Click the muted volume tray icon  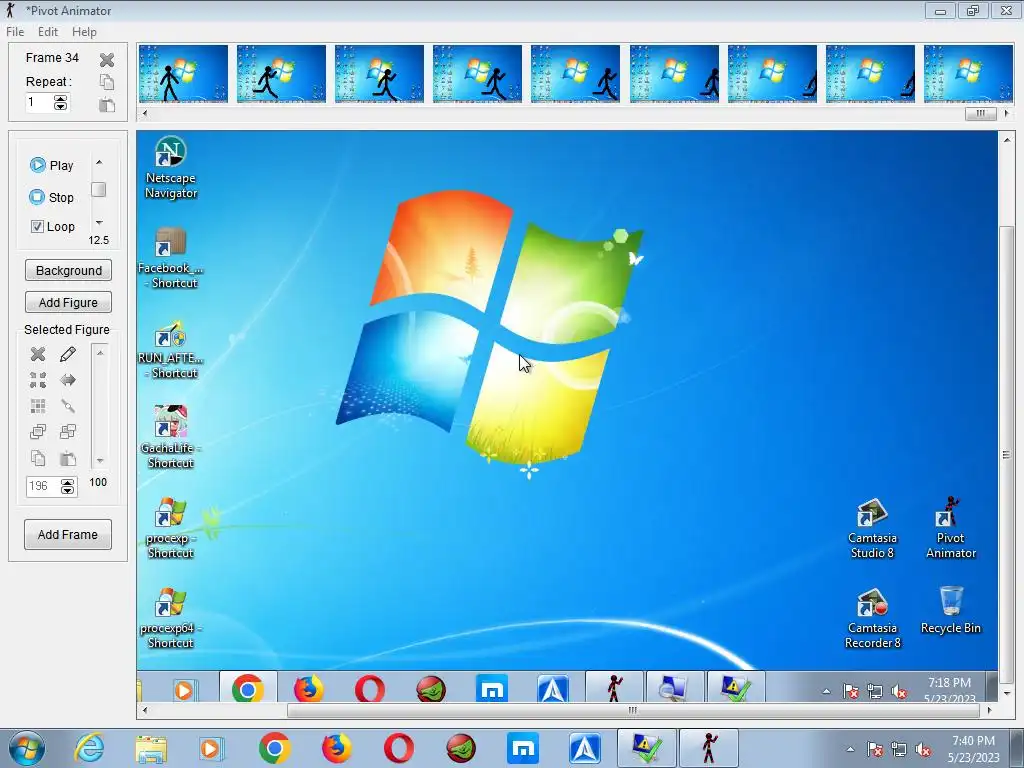923,750
